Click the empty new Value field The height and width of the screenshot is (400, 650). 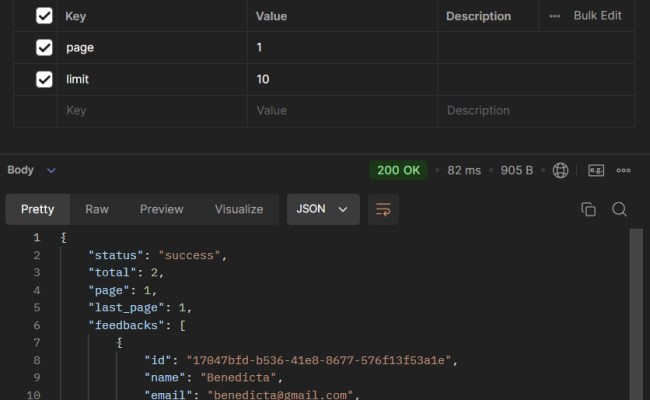[x=342, y=111]
